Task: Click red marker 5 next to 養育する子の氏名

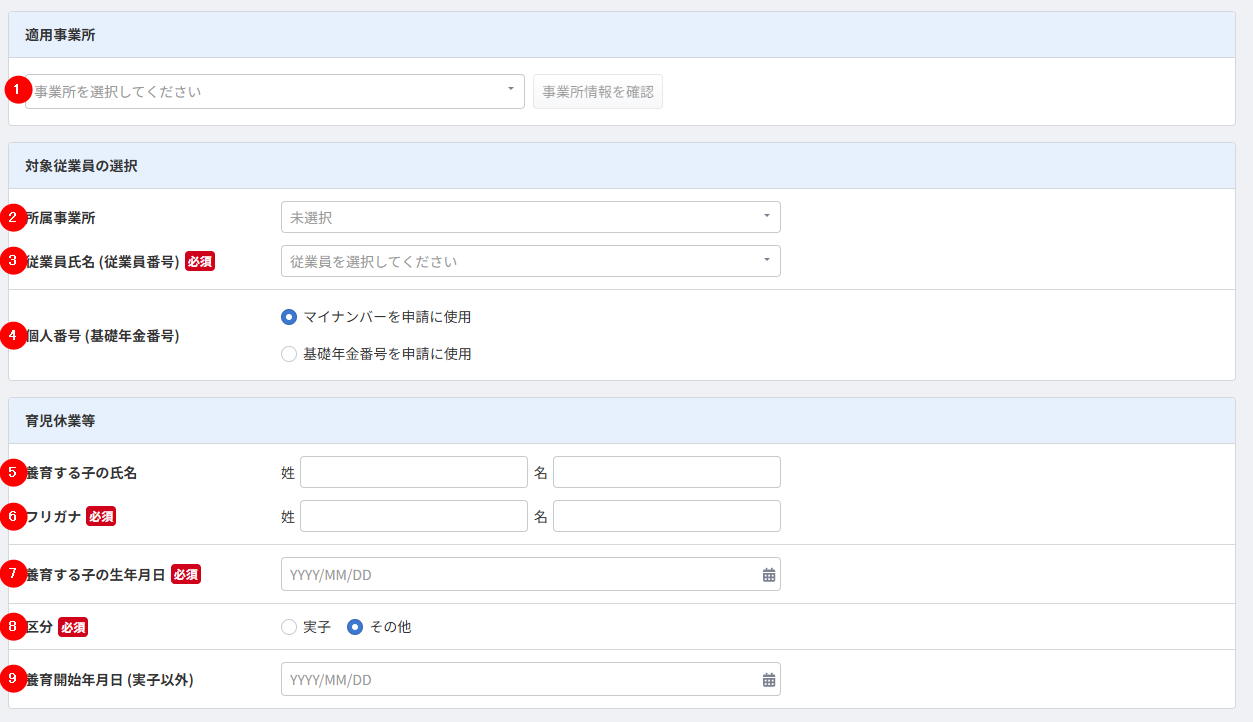Action: (x=14, y=472)
